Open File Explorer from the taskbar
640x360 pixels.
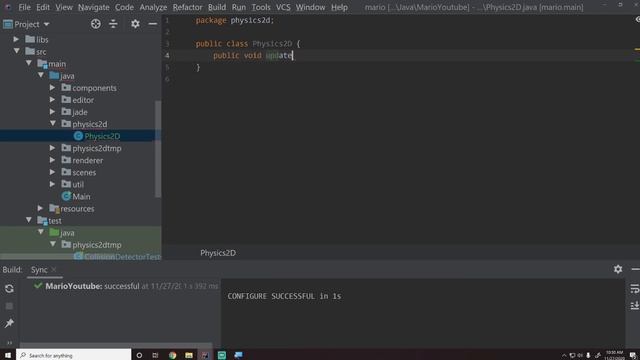coord(189,355)
